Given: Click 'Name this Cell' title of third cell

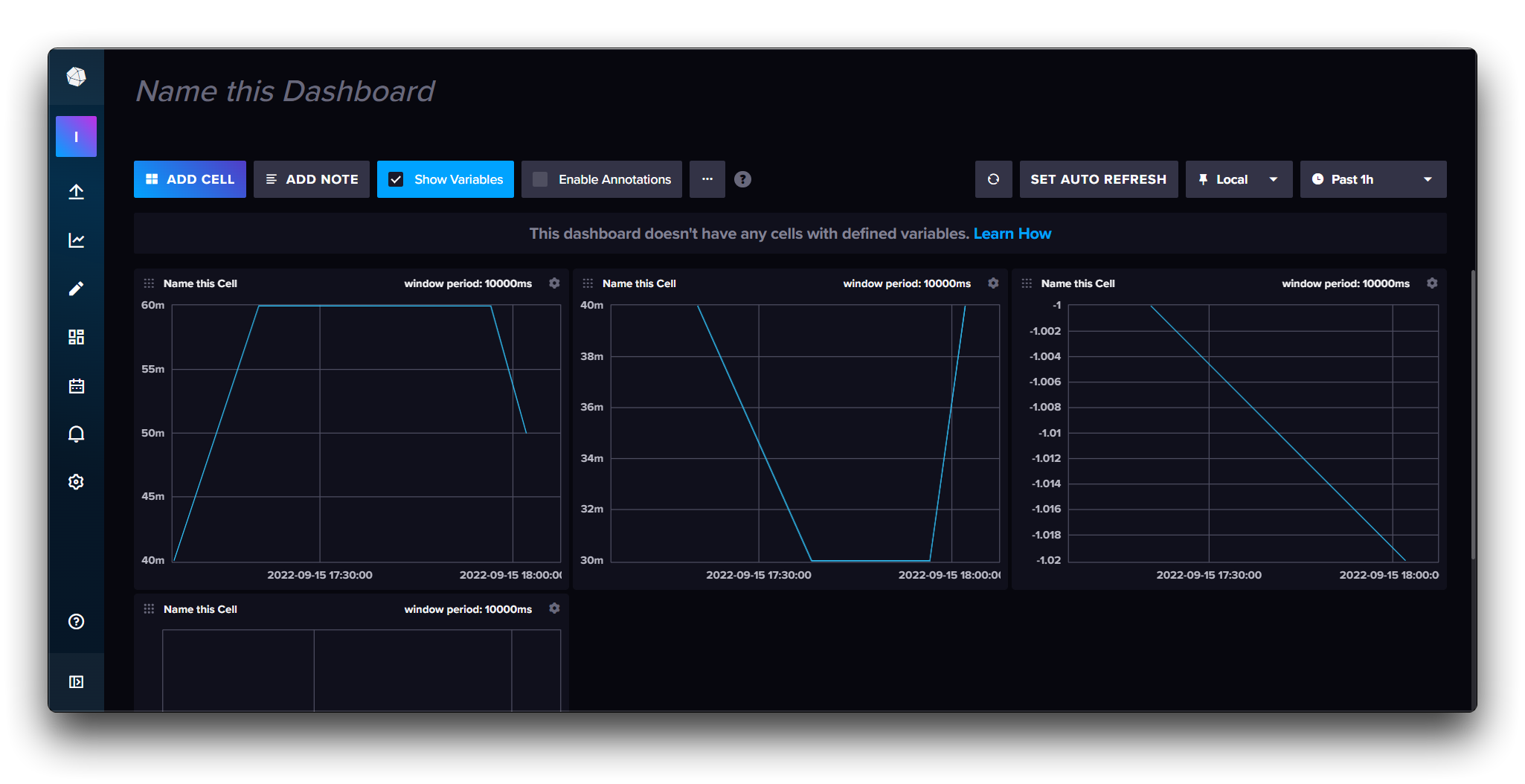Looking at the screenshot, I should pyautogui.click(x=1078, y=283).
